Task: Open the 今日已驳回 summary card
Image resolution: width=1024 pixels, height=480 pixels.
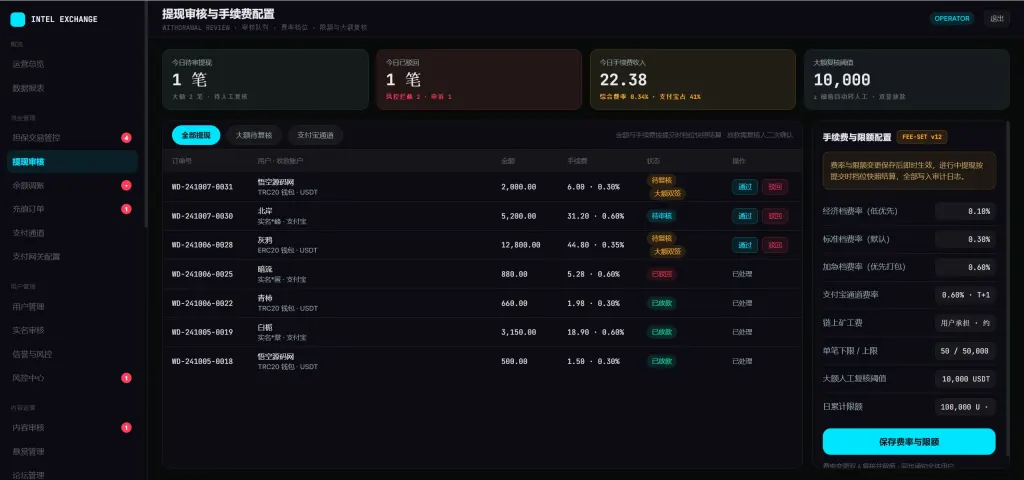Action: tap(479, 80)
